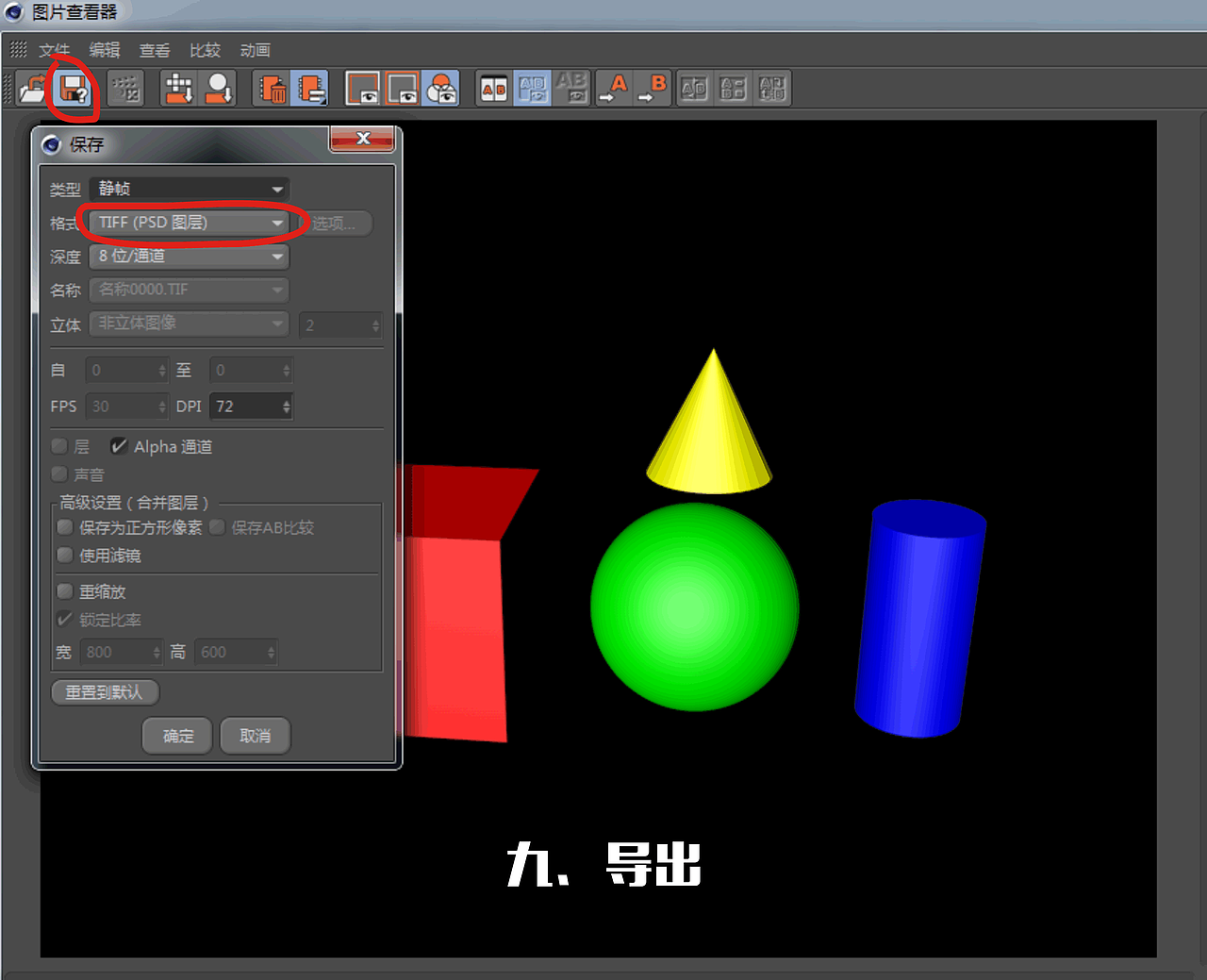Cancel the dialog with 取消 button
Image resolution: width=1207 pixels, height=980 pixels.
[255, 736]
